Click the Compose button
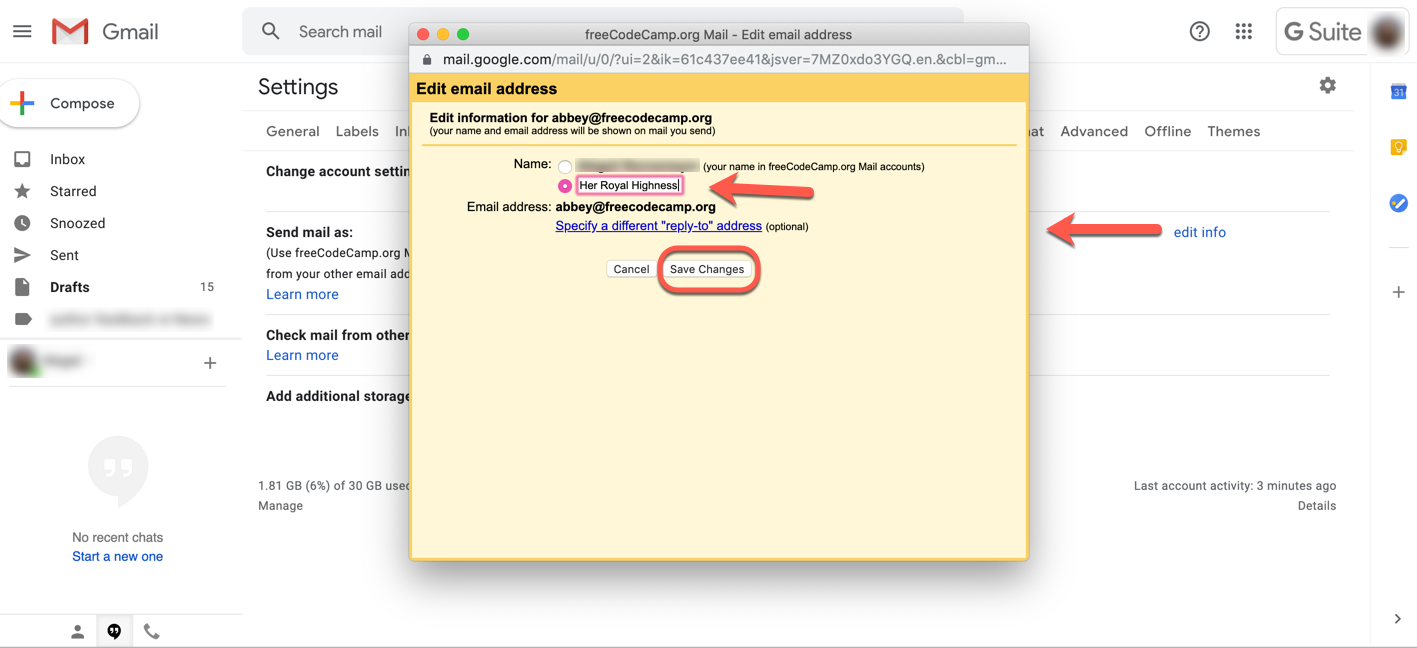1417x648 pixels. 69,103
